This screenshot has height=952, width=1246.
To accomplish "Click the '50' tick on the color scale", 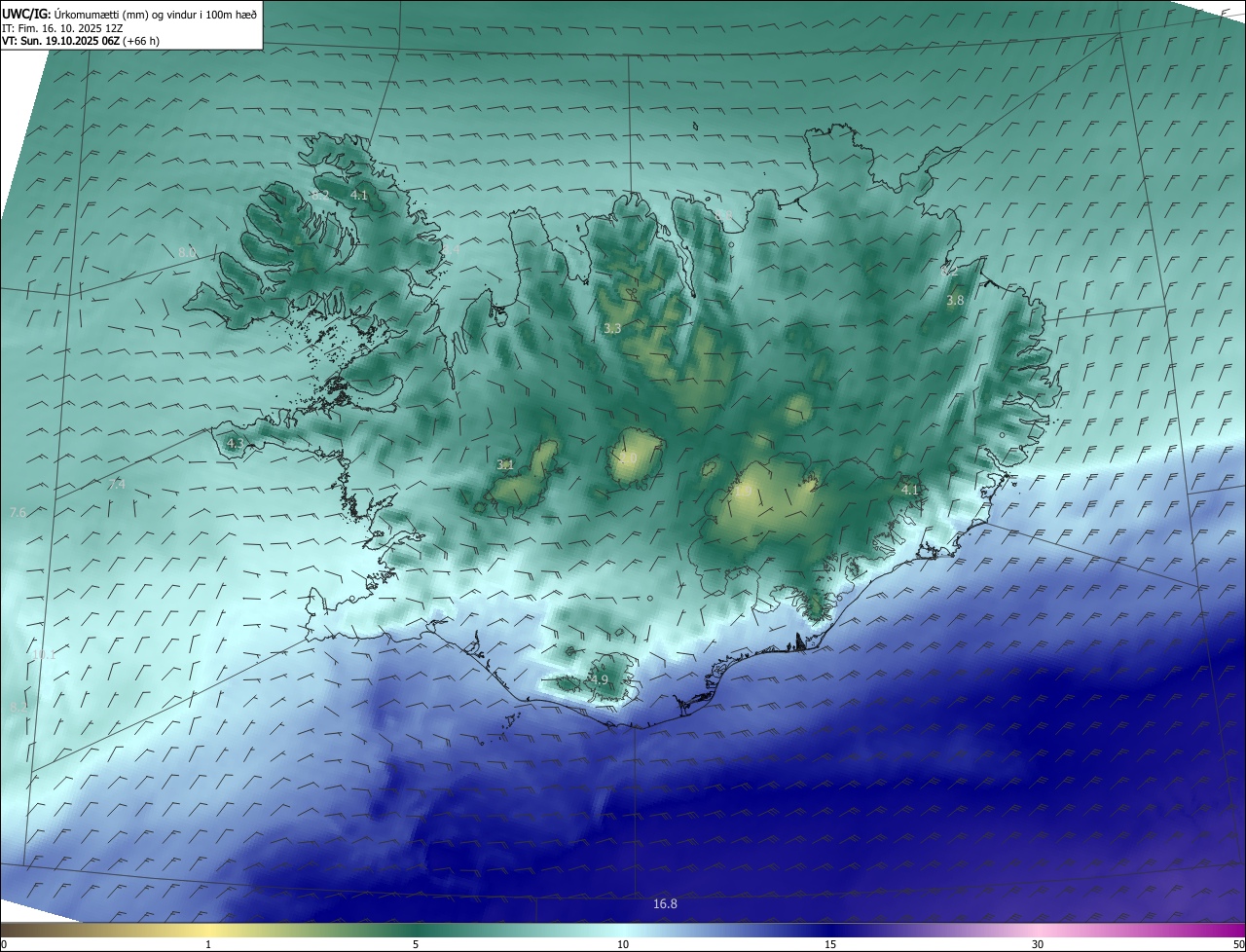I will pyautogui.click(x=1238, y=944).
